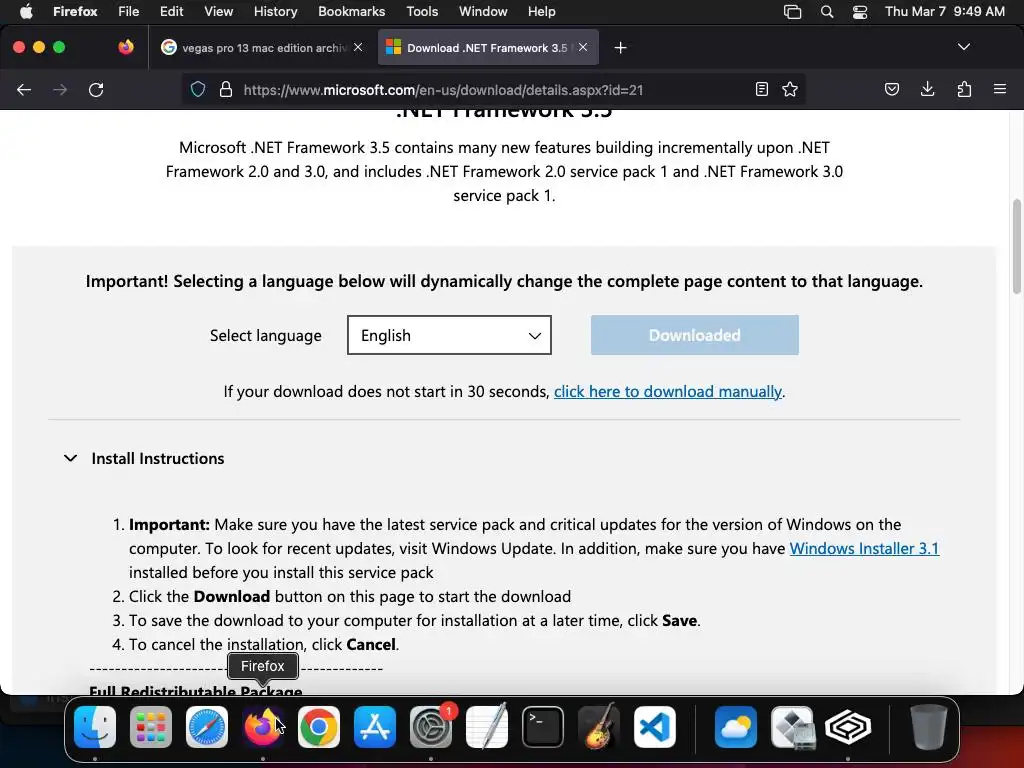Open the Tools menu
This screenshot has height=768, width=1024.
coord(423,12)
